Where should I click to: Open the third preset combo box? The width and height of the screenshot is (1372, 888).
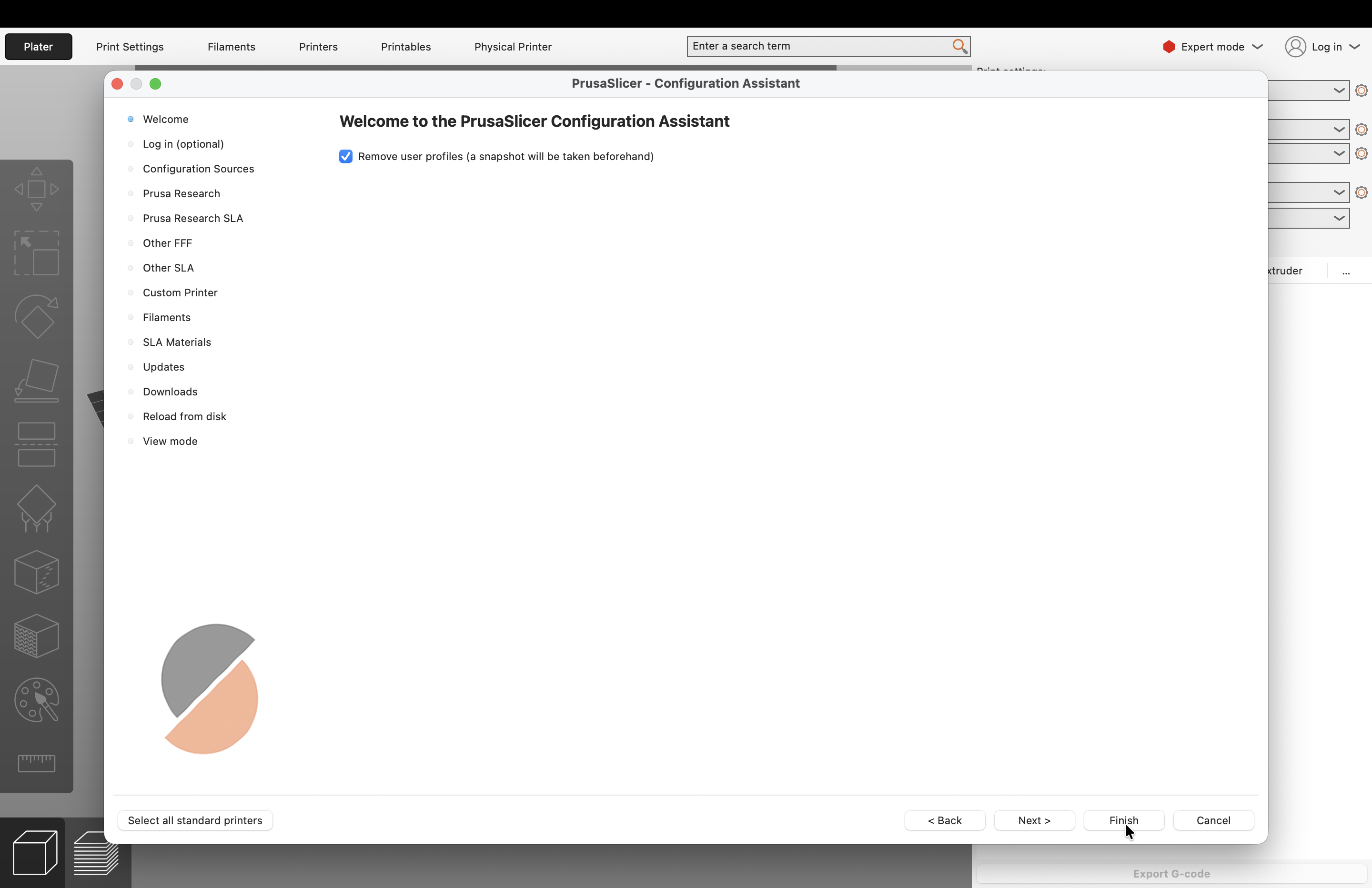(1309, 153)
